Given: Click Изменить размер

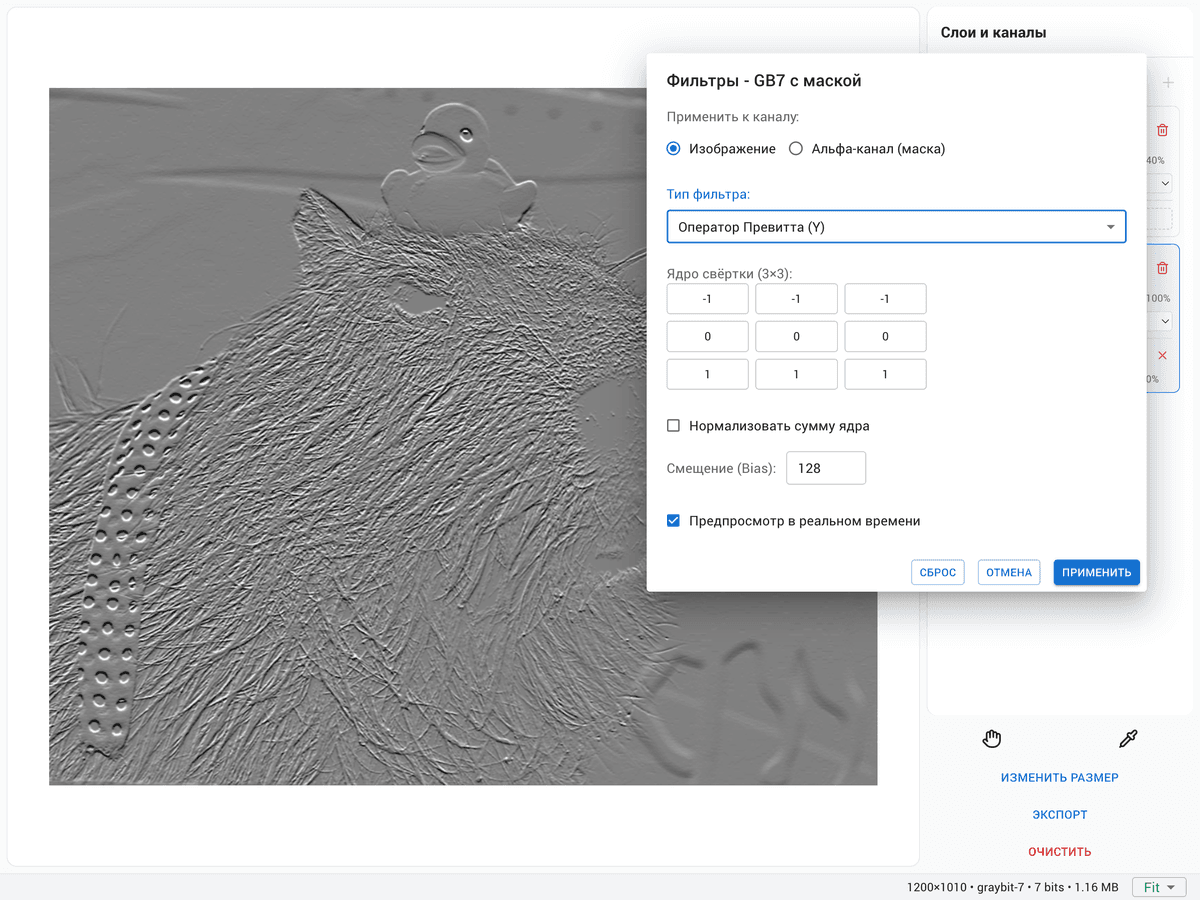Looking at the screenshot, I should click(1059, 778).
